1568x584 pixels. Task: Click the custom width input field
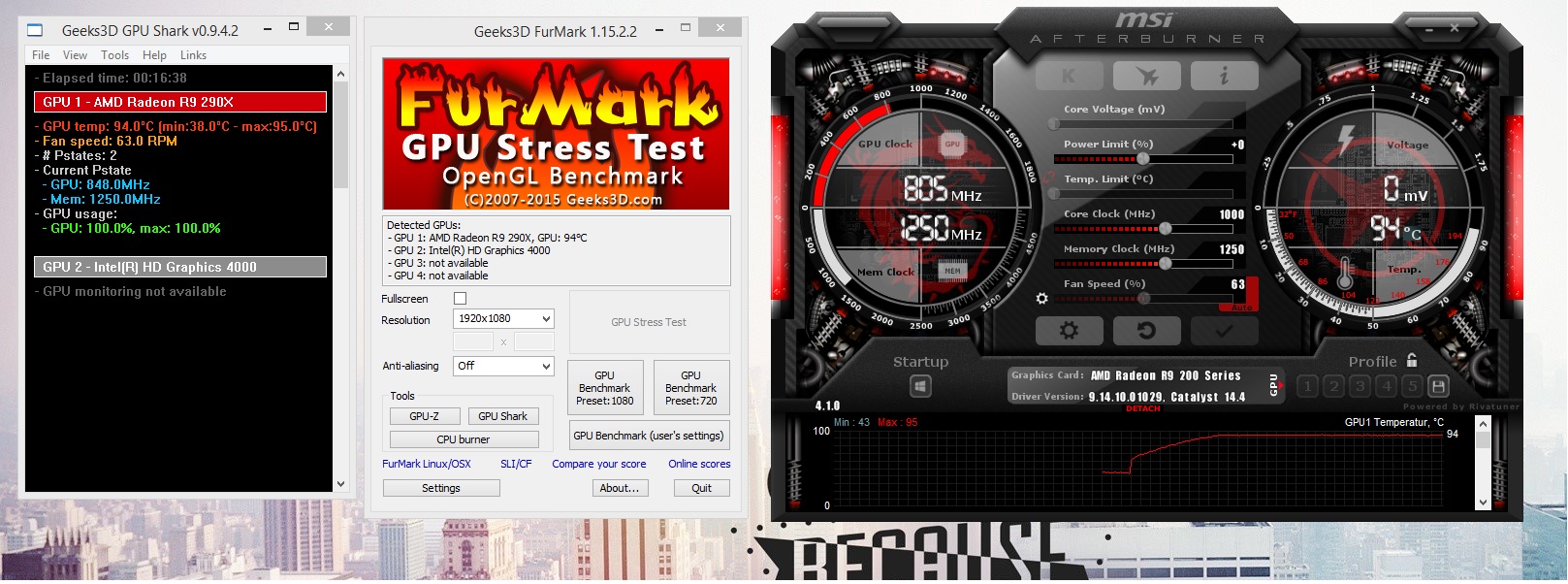pyautogui.click(x=473, y=341)
